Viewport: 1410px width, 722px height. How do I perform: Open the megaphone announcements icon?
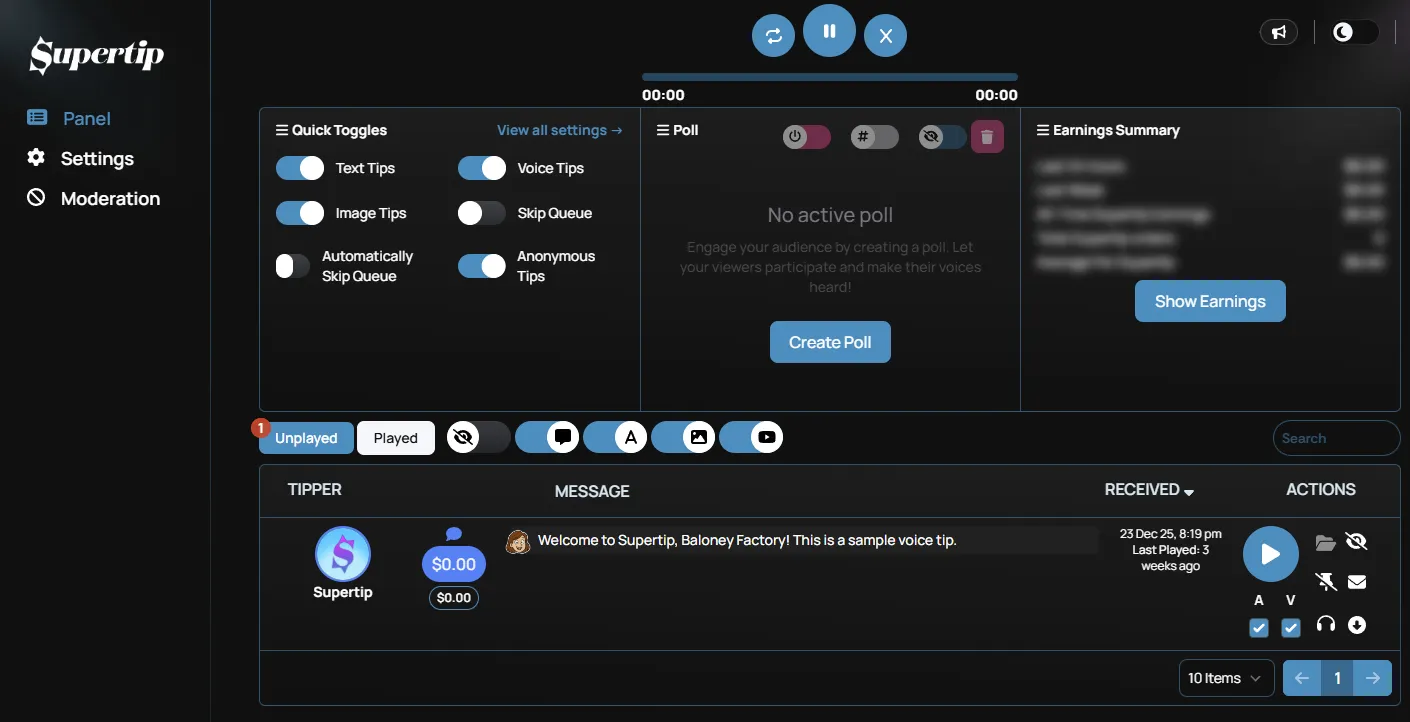tap(1279, 32)
